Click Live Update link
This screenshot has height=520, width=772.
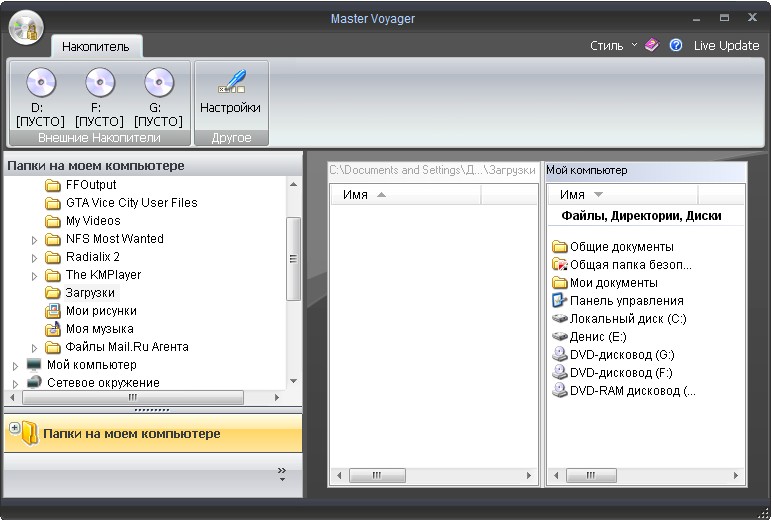point(726,45)
